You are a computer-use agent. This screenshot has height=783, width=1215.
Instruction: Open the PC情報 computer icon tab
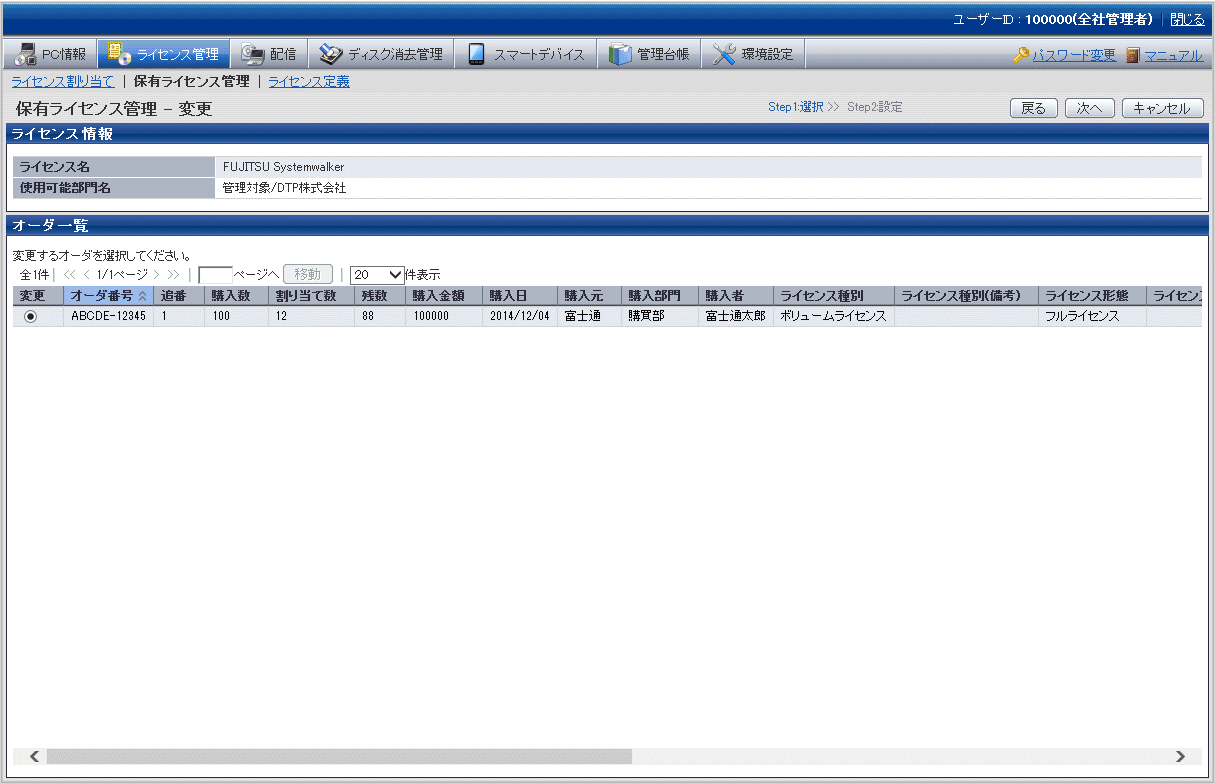point(26,54)
